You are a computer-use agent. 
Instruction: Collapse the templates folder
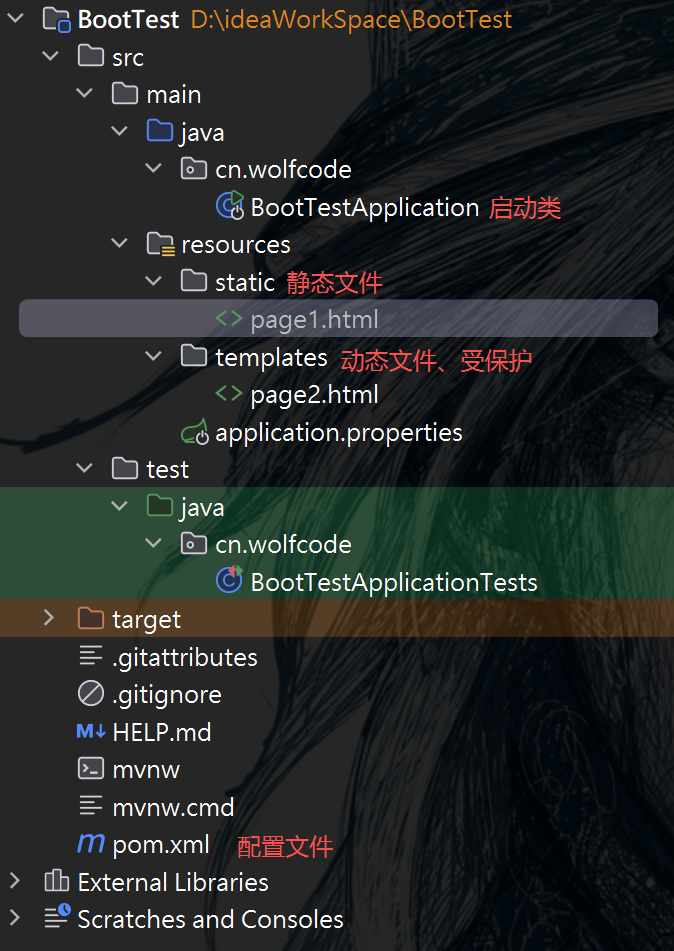(153, 356)
